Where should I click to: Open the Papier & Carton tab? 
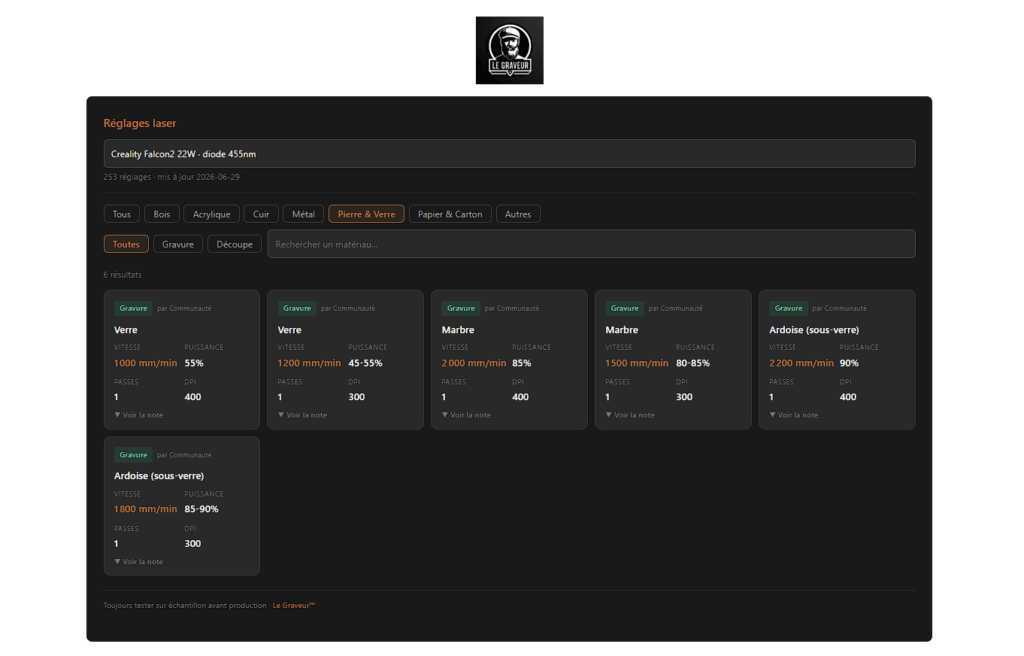[x=450, y=214]
